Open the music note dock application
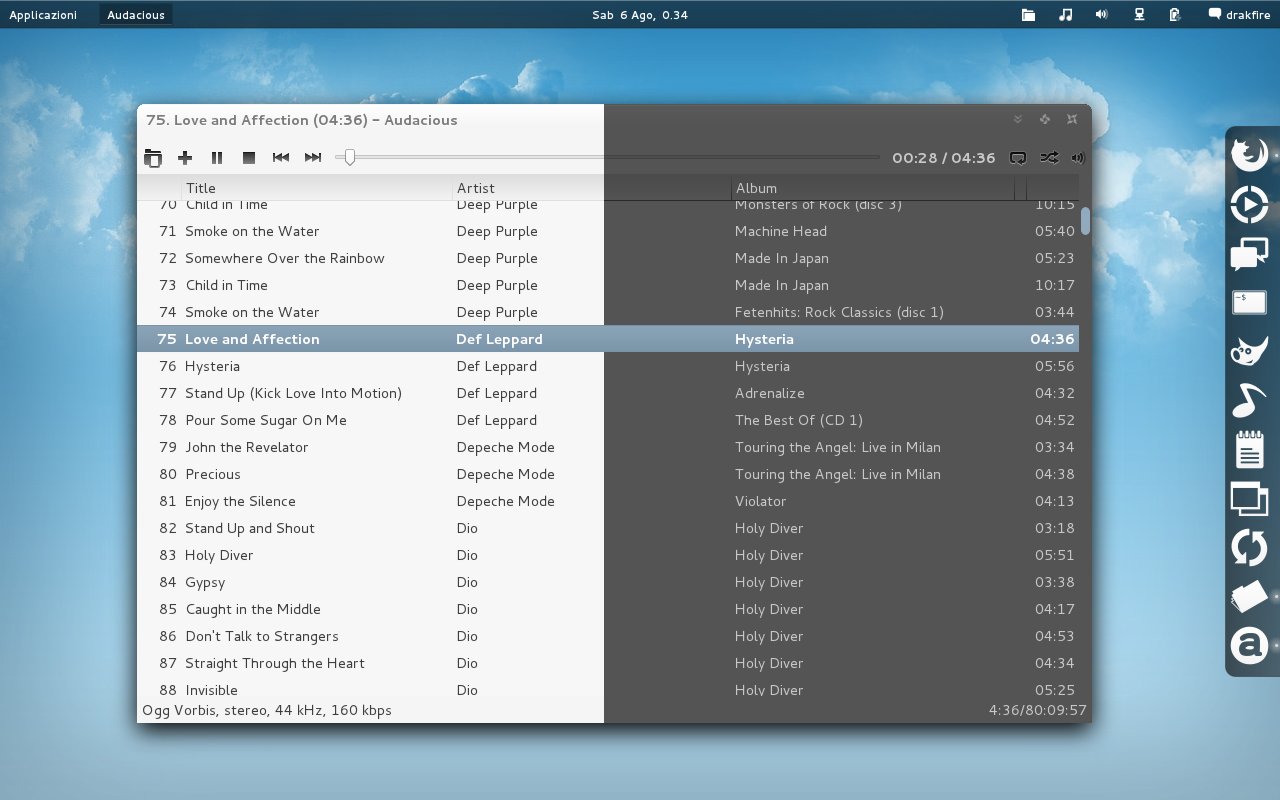The height and width of the screenshot is (800, 1280). (1249, 401)
